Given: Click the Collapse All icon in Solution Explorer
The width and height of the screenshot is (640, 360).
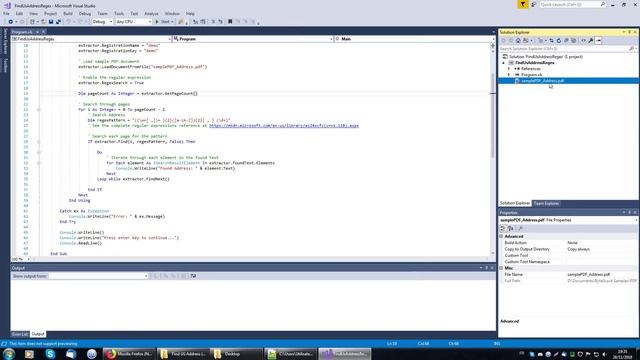Looking at the screenshot, I should pyautogui.click(x=566, y=40).
